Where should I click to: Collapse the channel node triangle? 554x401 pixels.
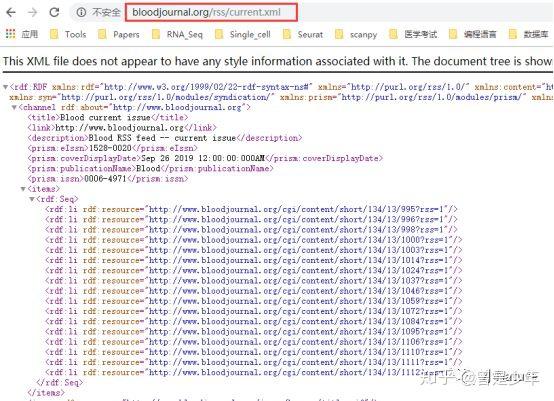coord(14,107)
